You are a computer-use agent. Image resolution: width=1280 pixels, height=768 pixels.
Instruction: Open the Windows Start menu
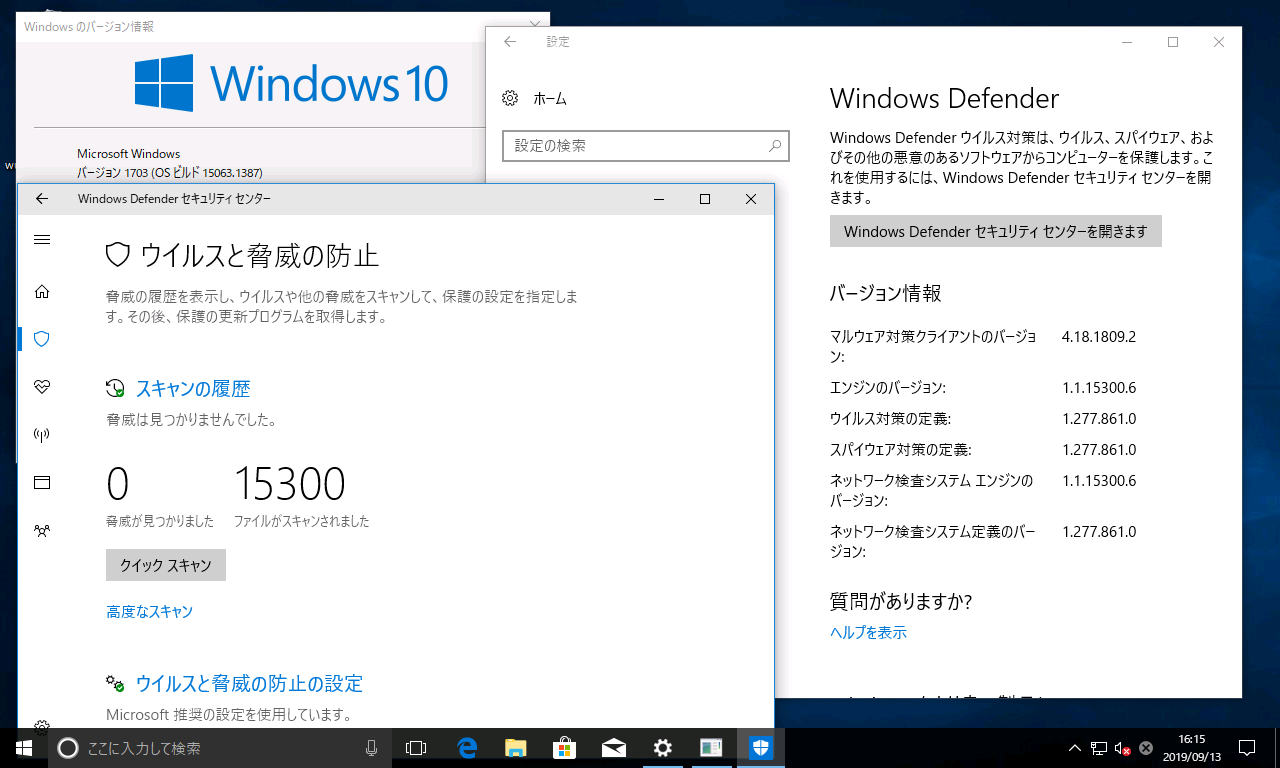24,747
